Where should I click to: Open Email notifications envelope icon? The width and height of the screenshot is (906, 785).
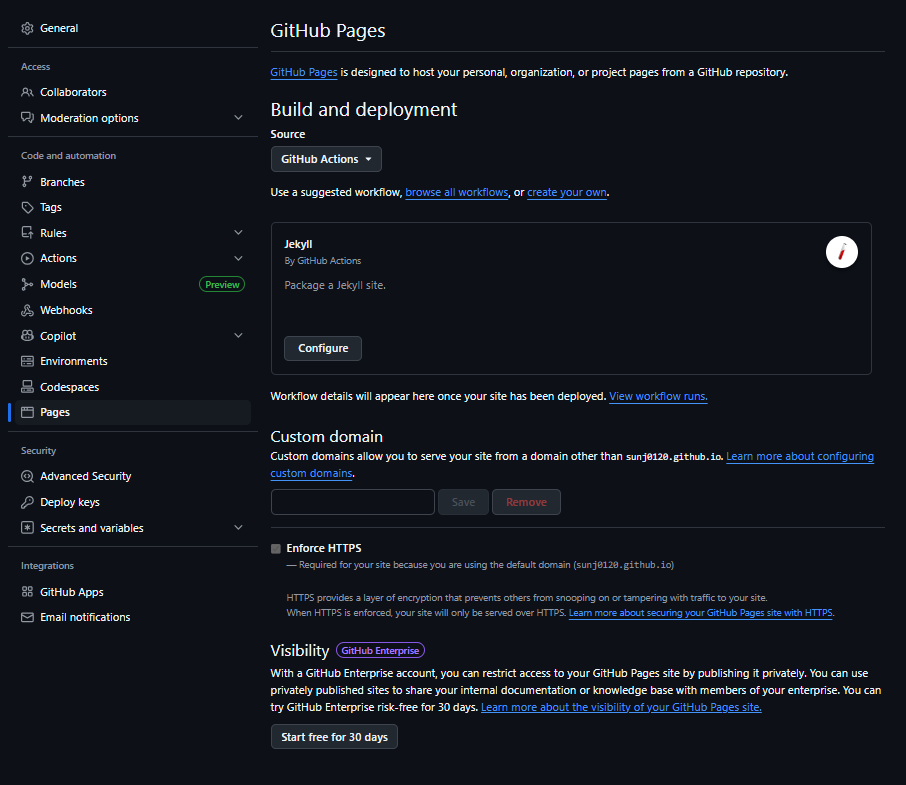pyautogui.click(x=27, y=617)
